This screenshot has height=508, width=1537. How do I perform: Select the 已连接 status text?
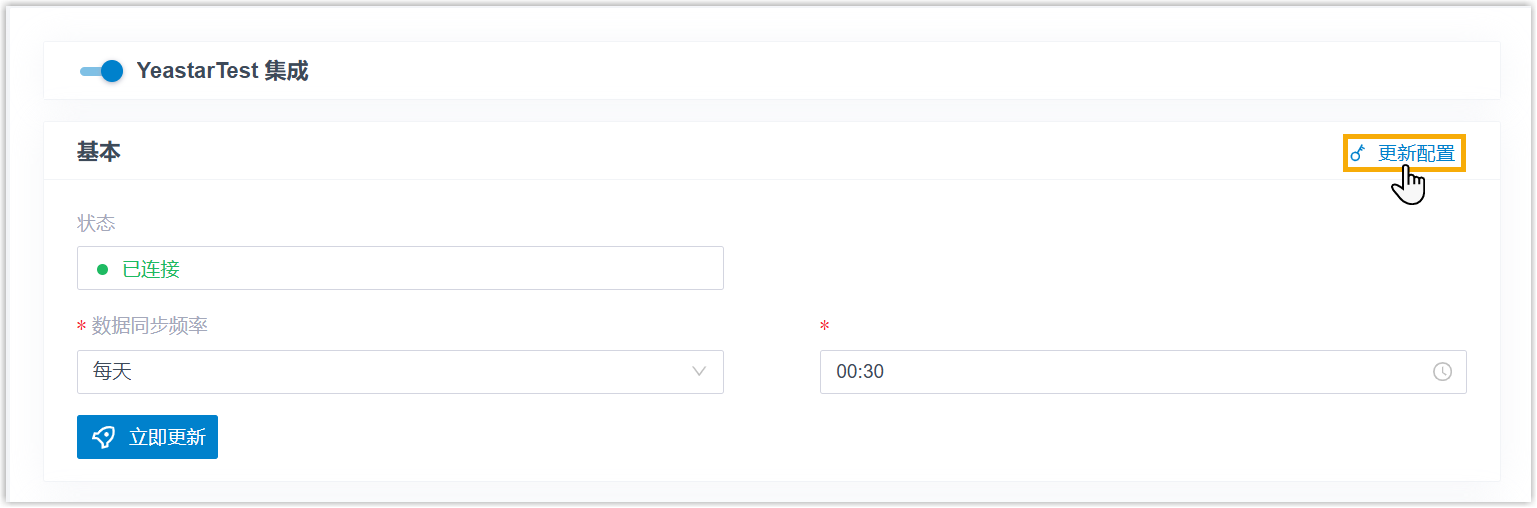tap(151, 269)
